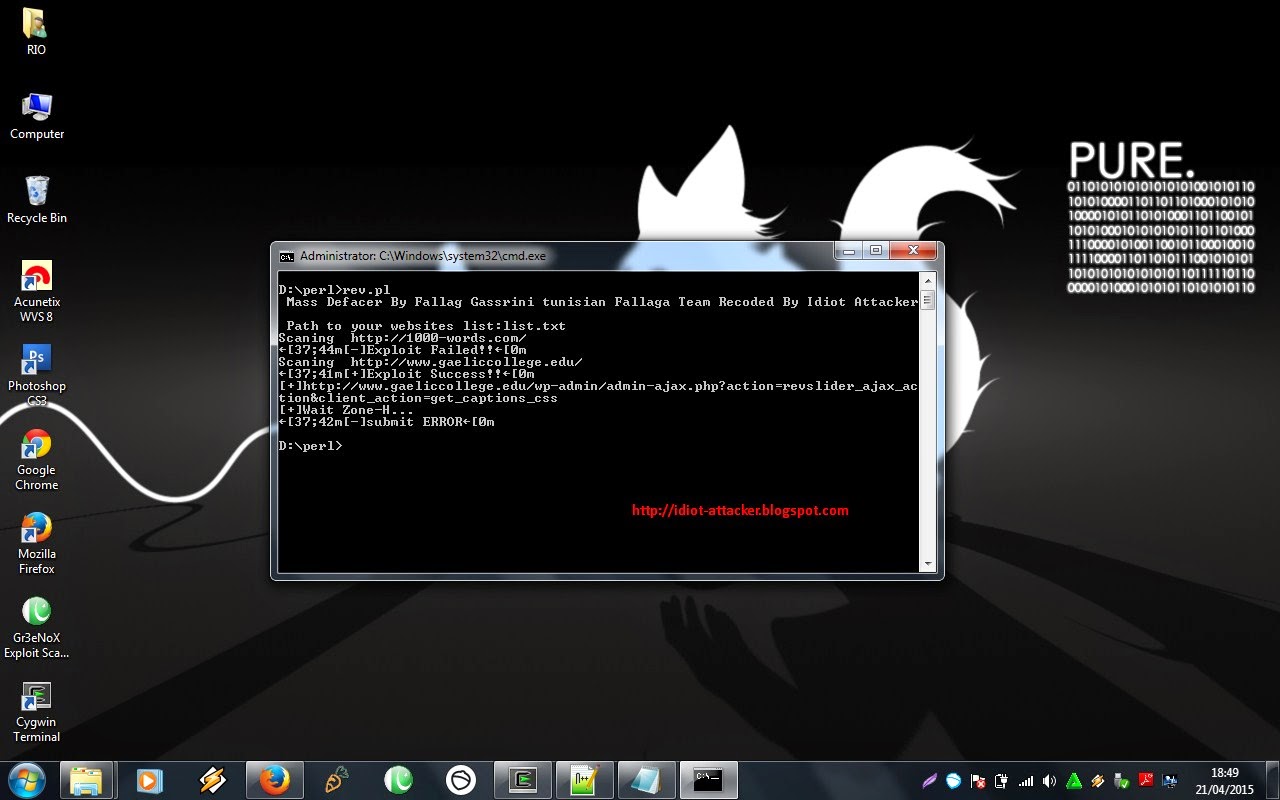
Task: Maximize the cmd.exe window
Action: 876,251
